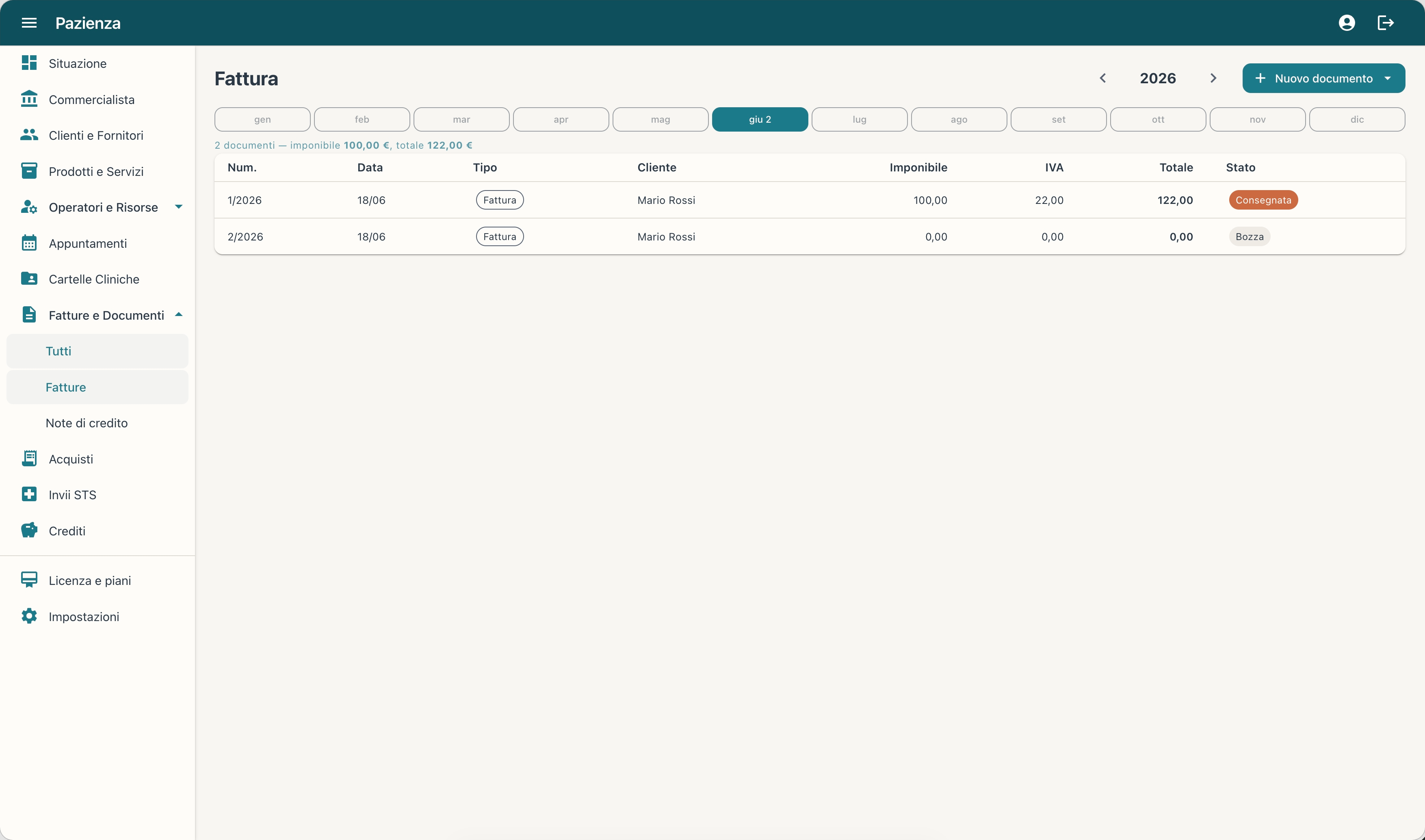The image size is (1425, 840).
Task: Click the Imponibile column header
Action: pos(918,167)
